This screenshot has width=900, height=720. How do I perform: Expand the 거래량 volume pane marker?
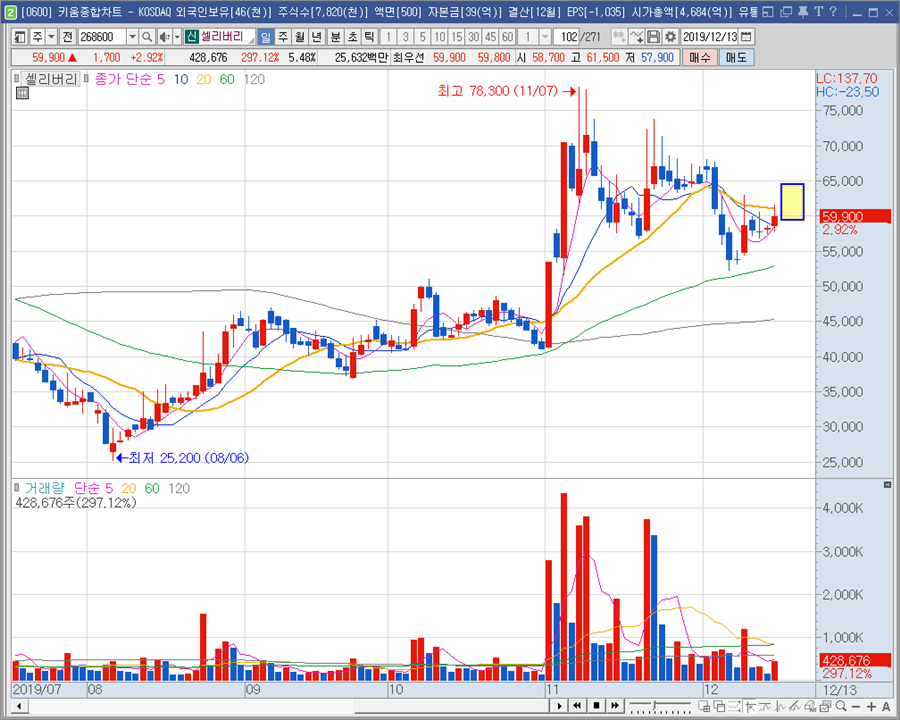[17, 487]
